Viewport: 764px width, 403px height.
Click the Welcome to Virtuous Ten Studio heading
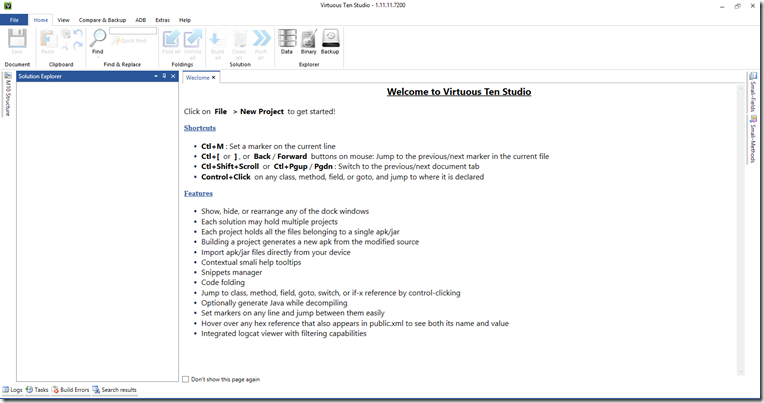coord(459,92)
